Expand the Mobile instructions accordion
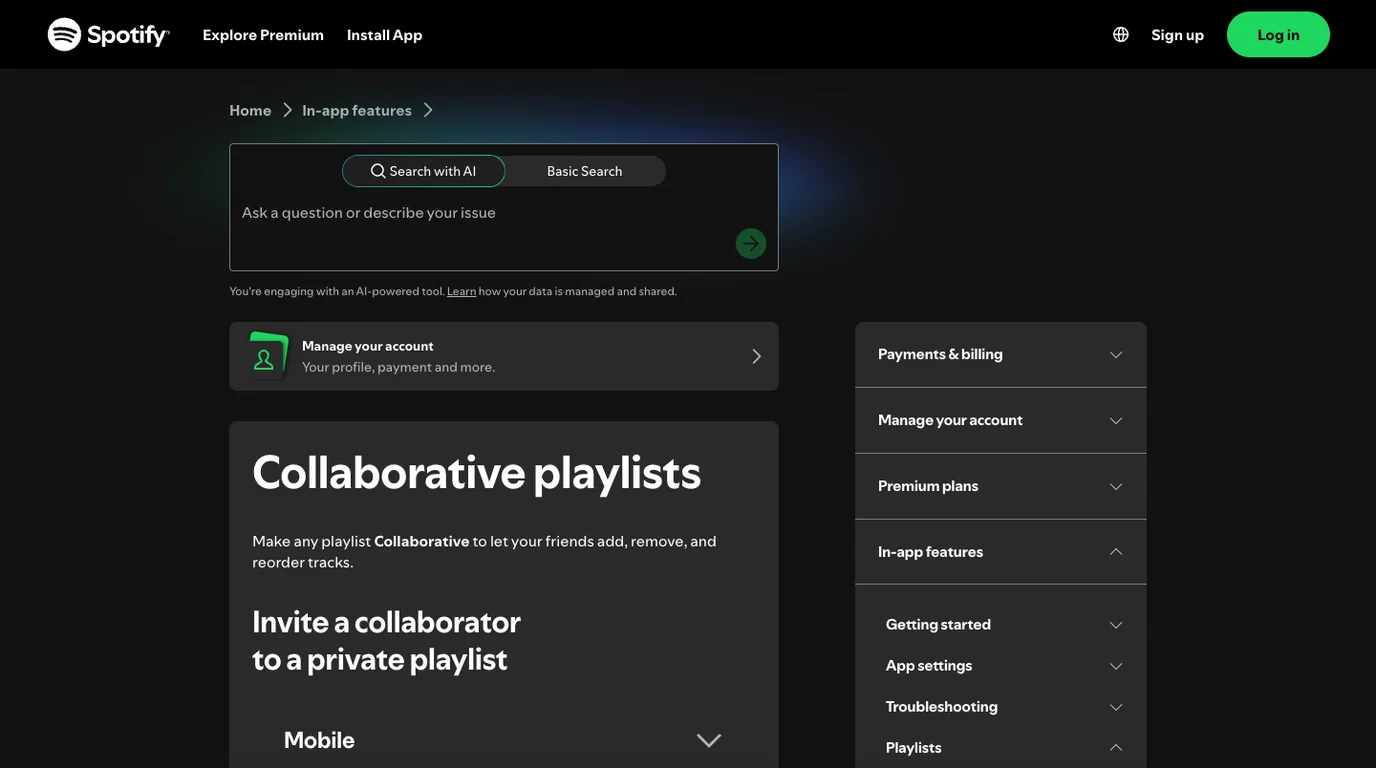 click(503, 740)
